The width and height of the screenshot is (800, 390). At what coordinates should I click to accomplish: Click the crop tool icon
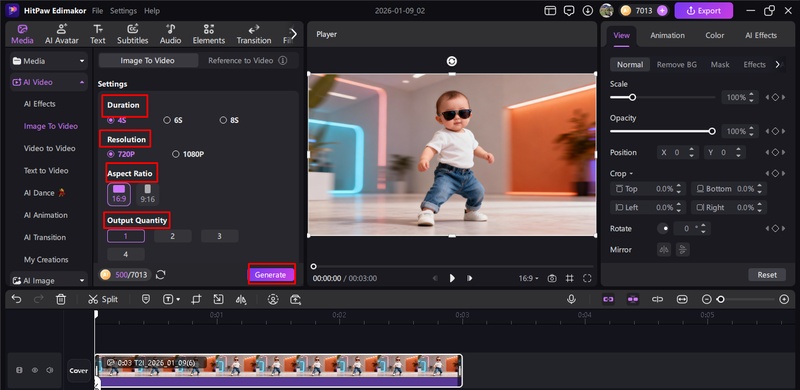[196, 300]
